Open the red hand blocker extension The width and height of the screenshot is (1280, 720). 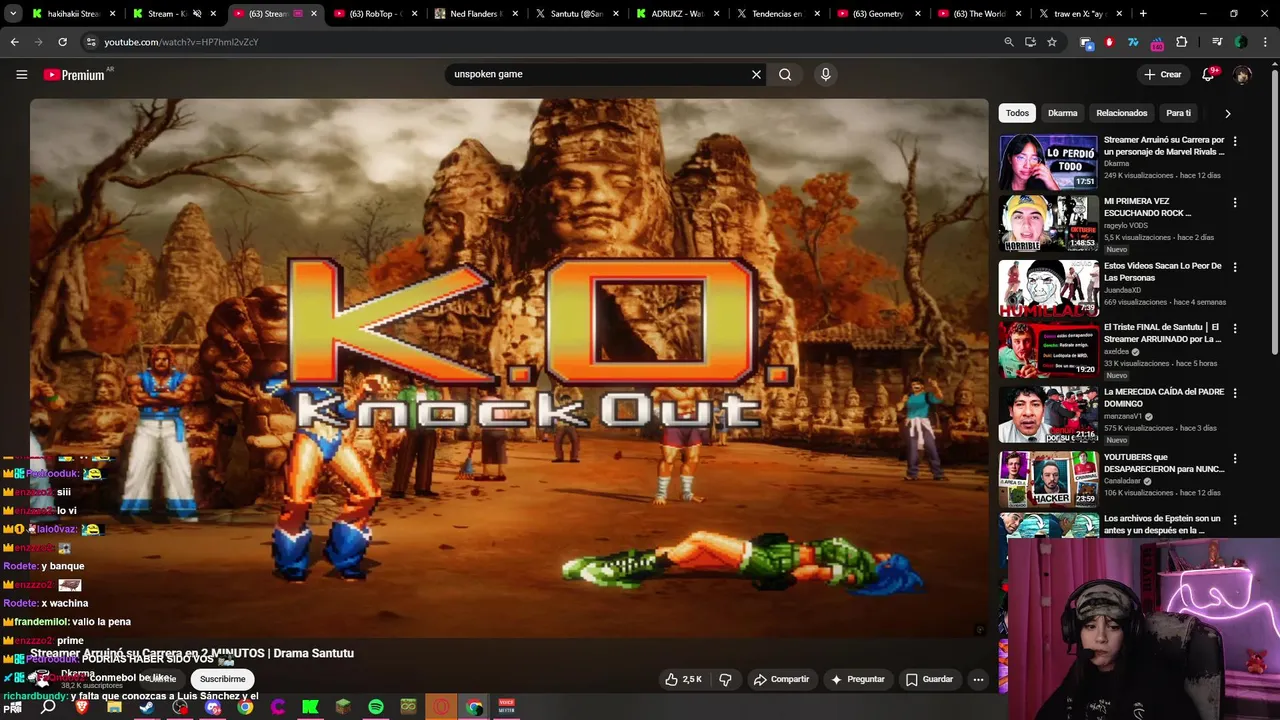click(x=1109, y=42)
